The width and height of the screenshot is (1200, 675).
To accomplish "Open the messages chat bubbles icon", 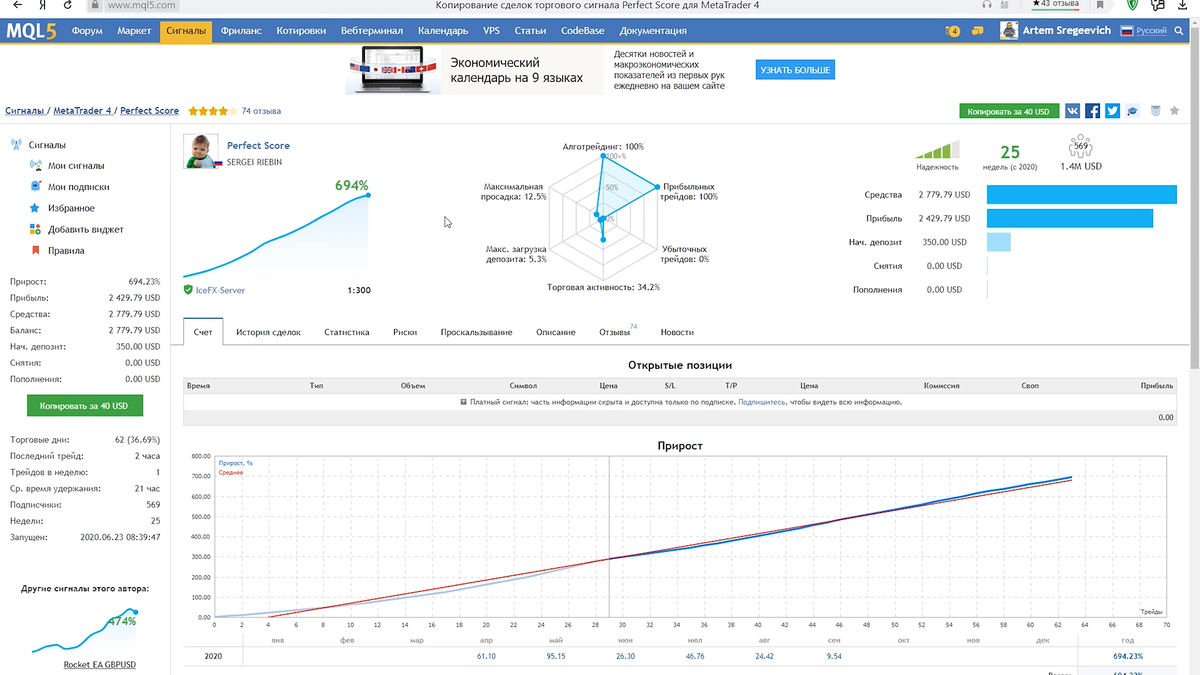I will (x=979, y=31).
